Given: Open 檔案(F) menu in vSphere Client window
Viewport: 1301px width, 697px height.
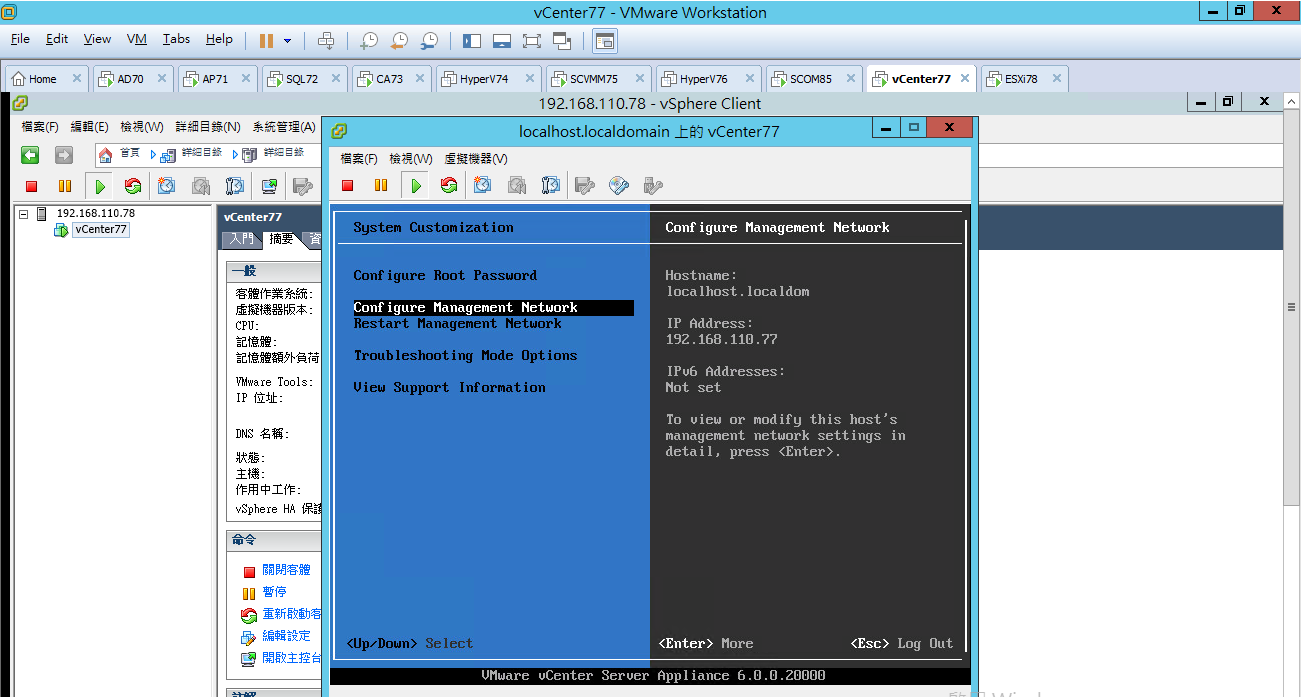Looking at the screenshot, I should tap(40, 127).
